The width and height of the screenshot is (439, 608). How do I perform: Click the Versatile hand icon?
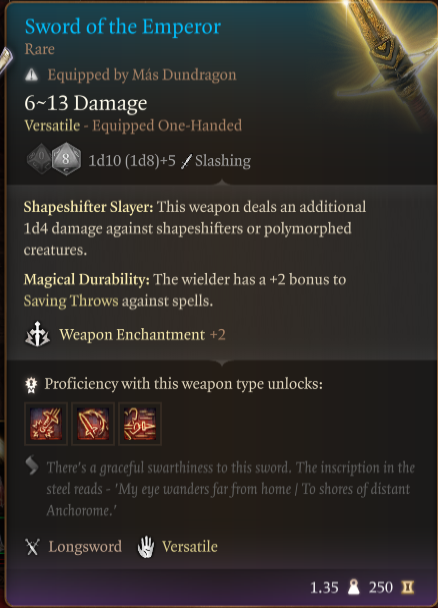146,547
